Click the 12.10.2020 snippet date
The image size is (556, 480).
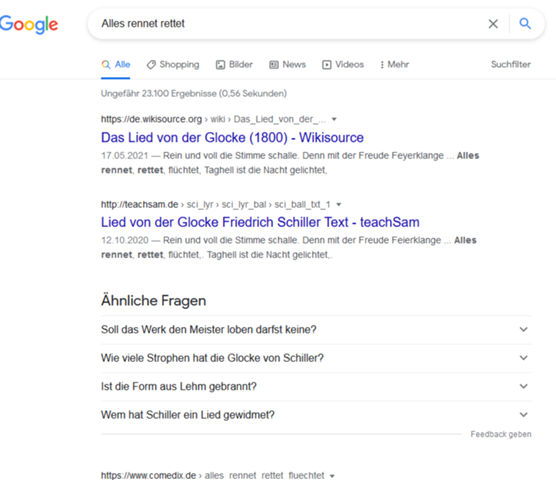click(x=124, y=240)
